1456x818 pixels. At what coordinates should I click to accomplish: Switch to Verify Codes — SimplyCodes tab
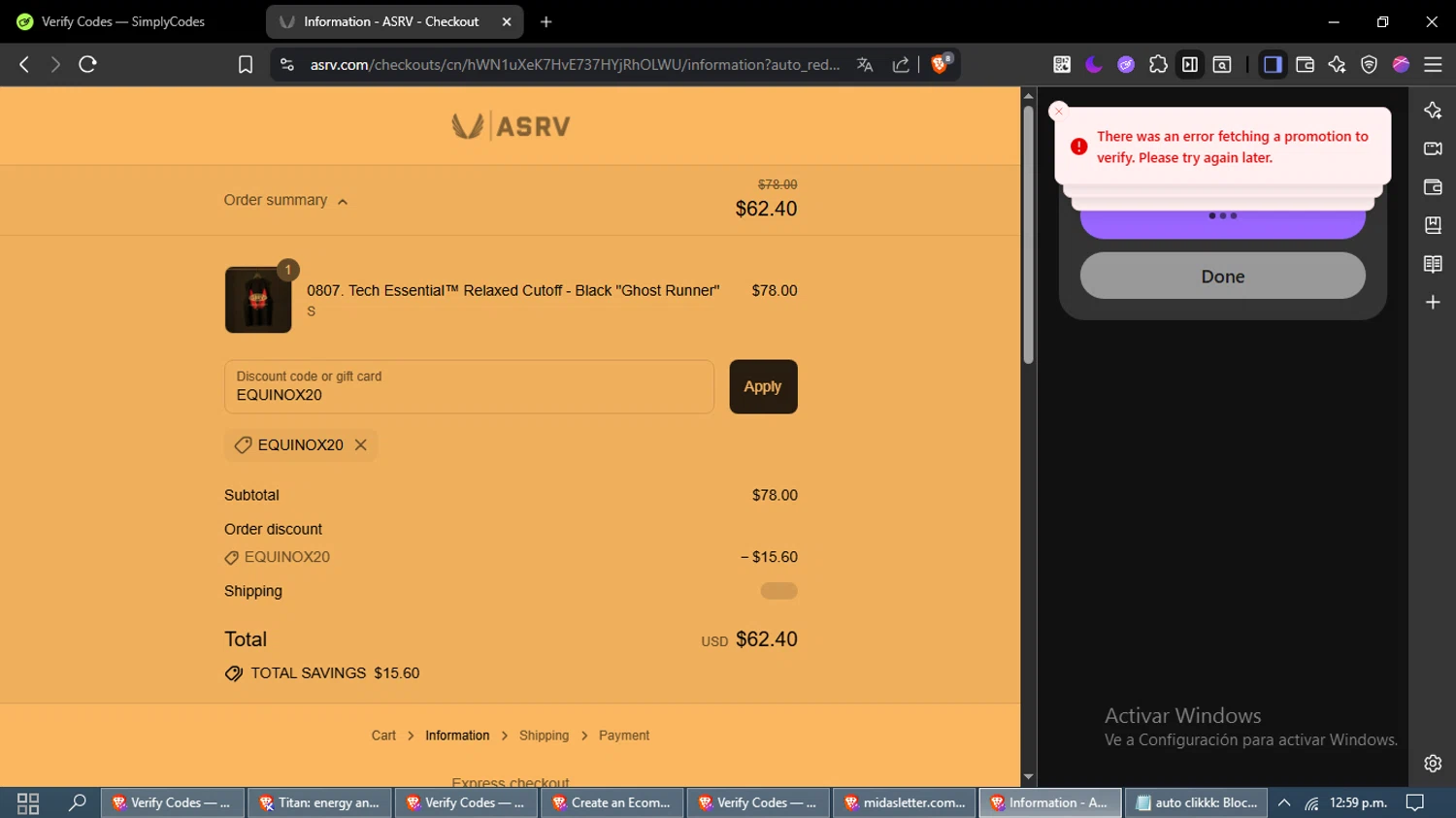tap(123, 21)
